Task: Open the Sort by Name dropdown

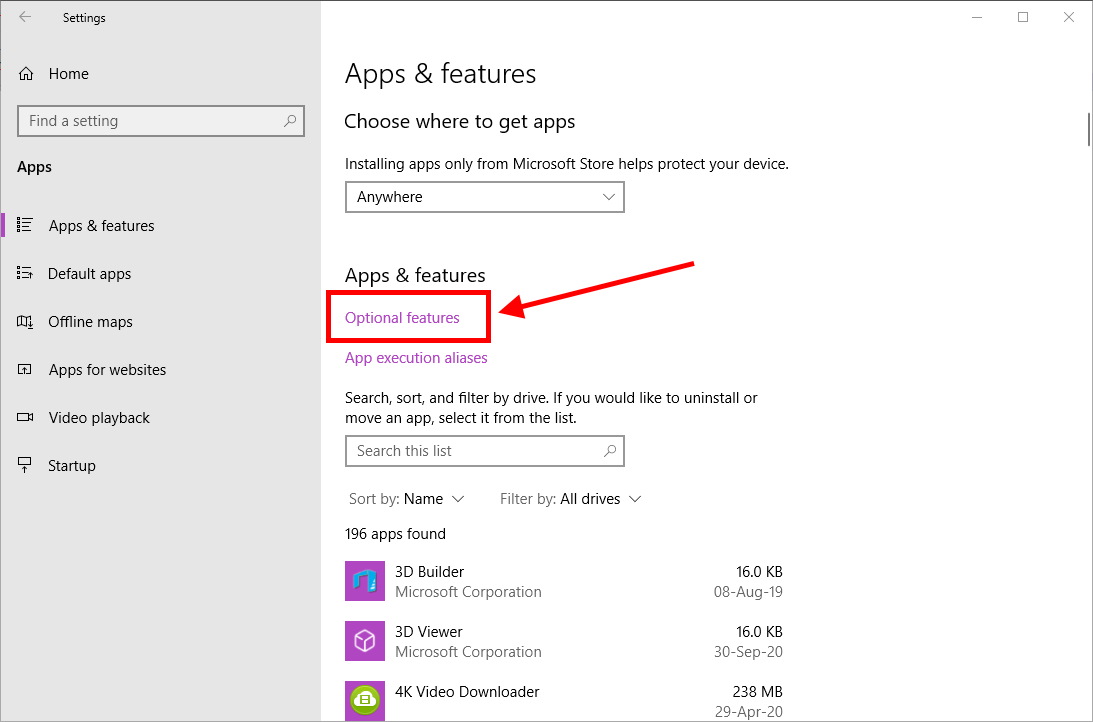Action: pos(406,499)
